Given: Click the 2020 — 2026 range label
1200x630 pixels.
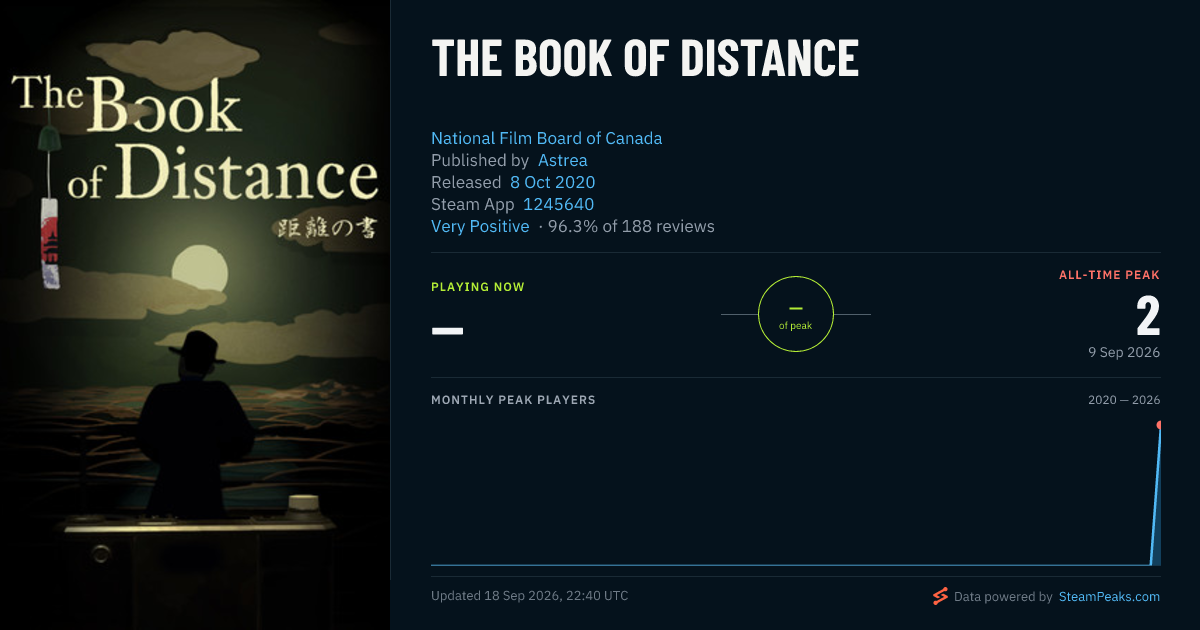Looking at the screenshot, I should 1124,400.
